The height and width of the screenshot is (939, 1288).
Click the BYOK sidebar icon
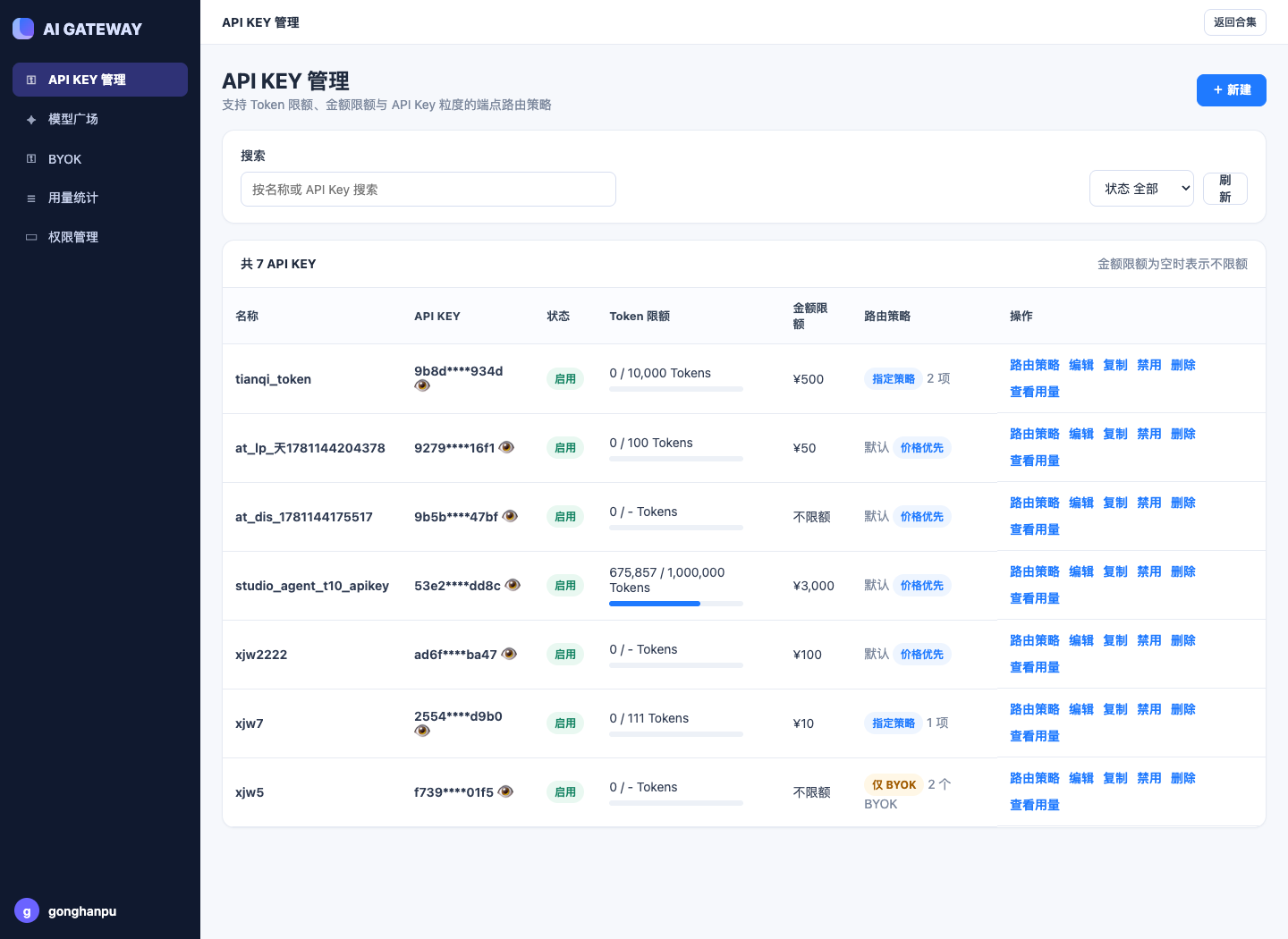point(31,158)
